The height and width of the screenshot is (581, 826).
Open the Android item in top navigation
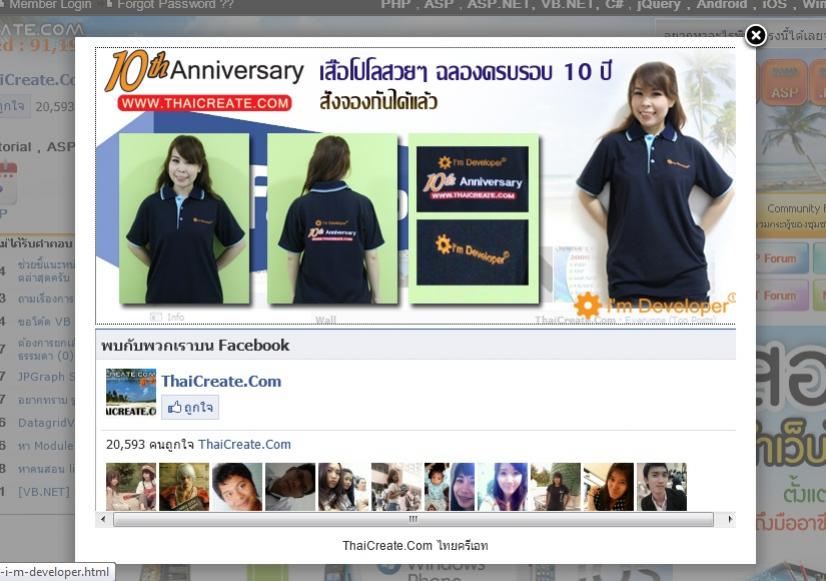coord(721,5)
